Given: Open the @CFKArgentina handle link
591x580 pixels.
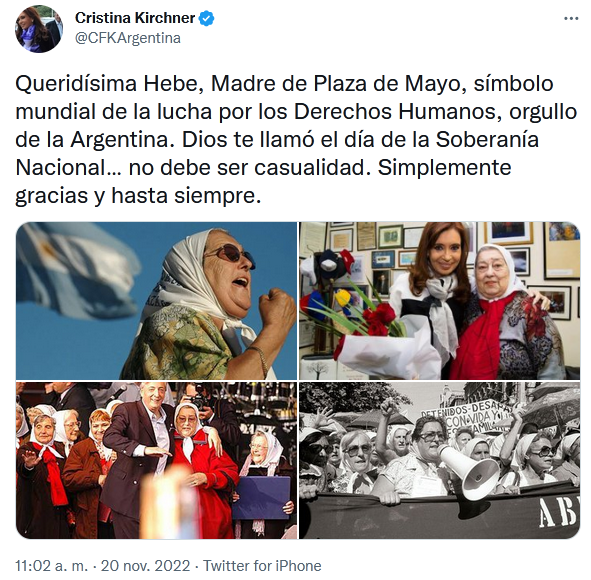Looking at the screenshot, I should click(x=128, y=38).
